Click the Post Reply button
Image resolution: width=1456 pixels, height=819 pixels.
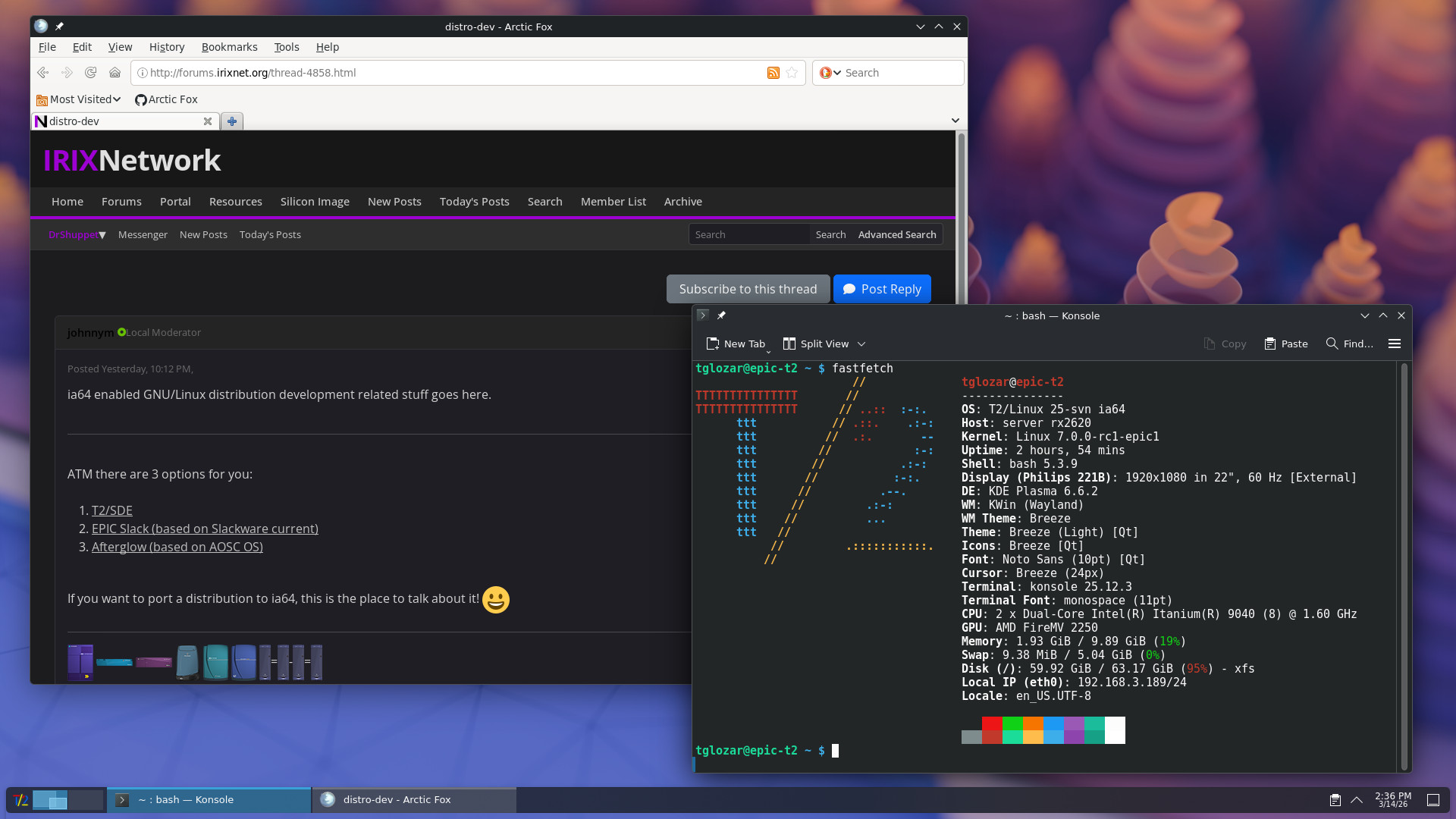click(882, 289)
